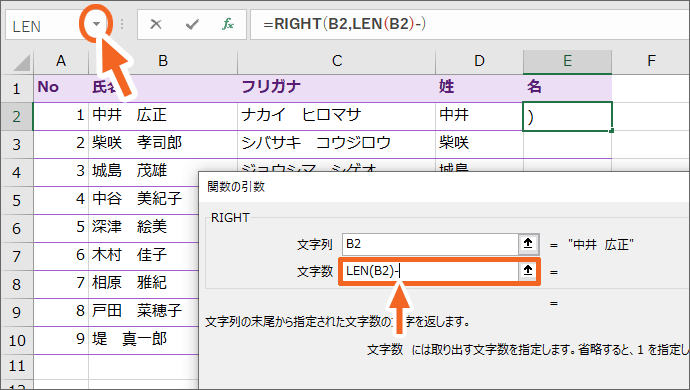690x390 pixels.
Task: Select row 2 header
Action: click(x=17, y=116)
